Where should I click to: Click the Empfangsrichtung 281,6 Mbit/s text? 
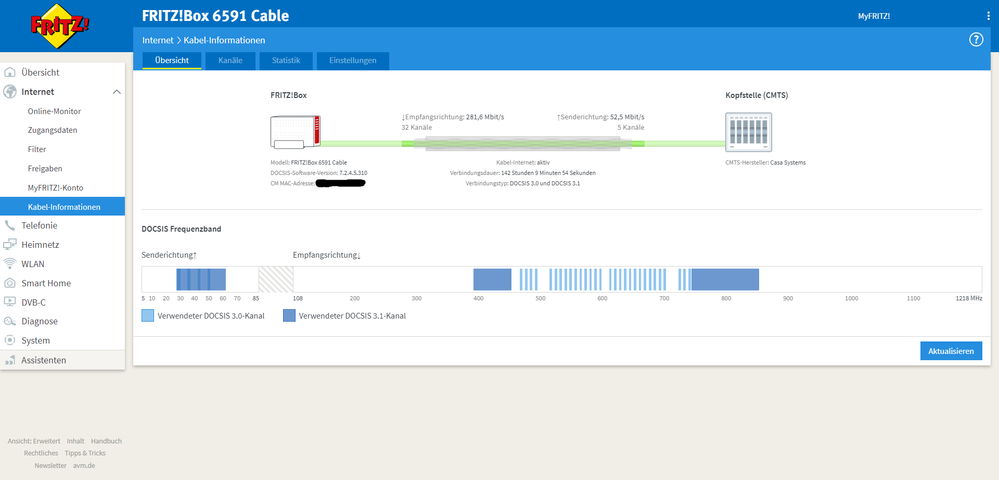(453, 117)
